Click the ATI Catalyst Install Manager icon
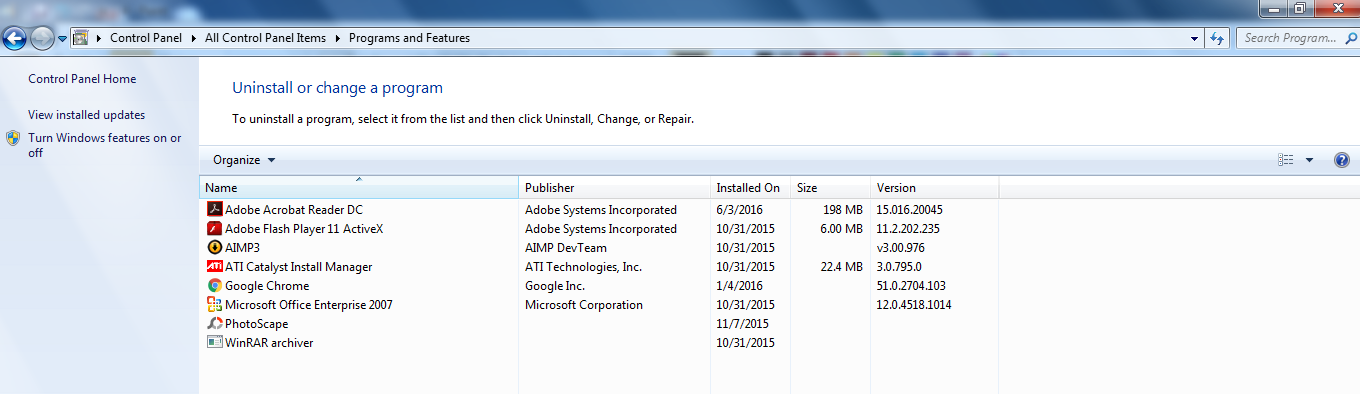This screenshot has height=394, width=1360. click(213, 267)
